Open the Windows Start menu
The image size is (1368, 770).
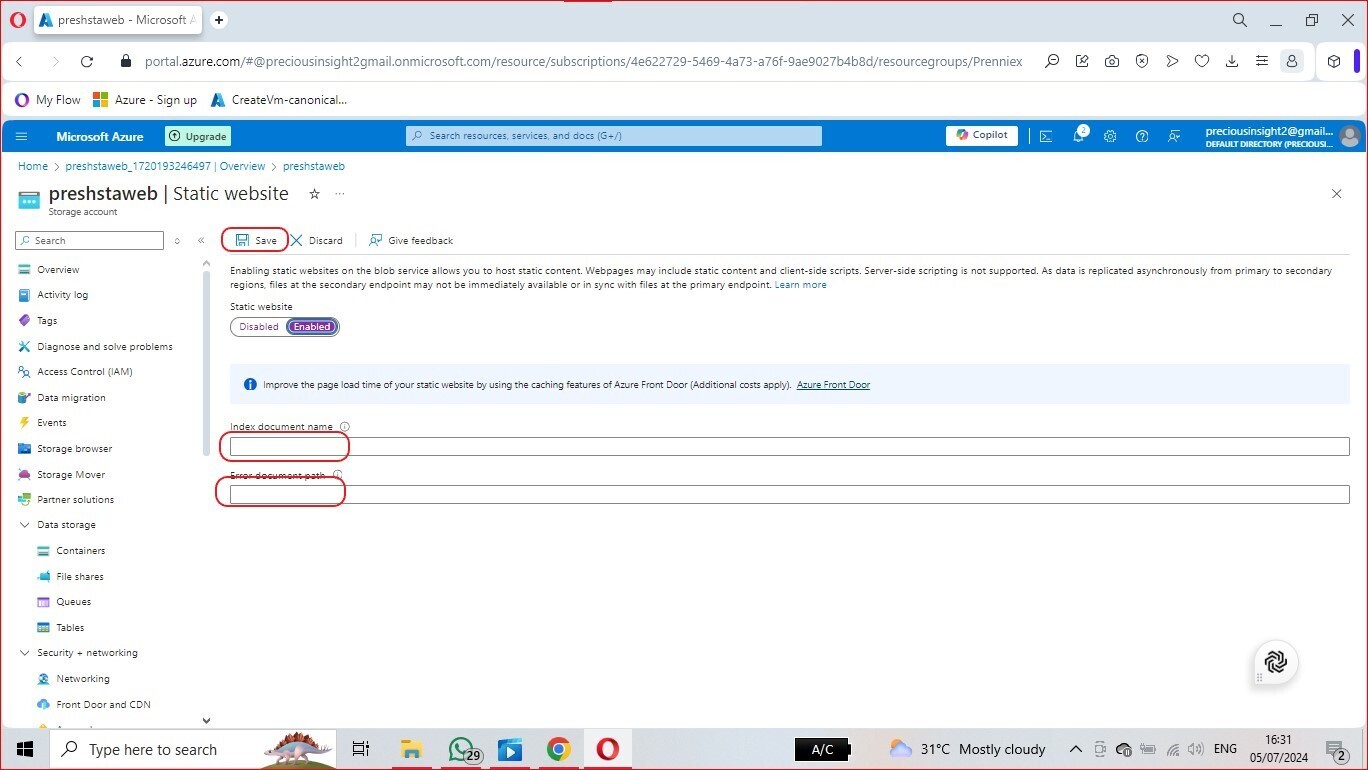pyautogui.click(x=24, y=749)
